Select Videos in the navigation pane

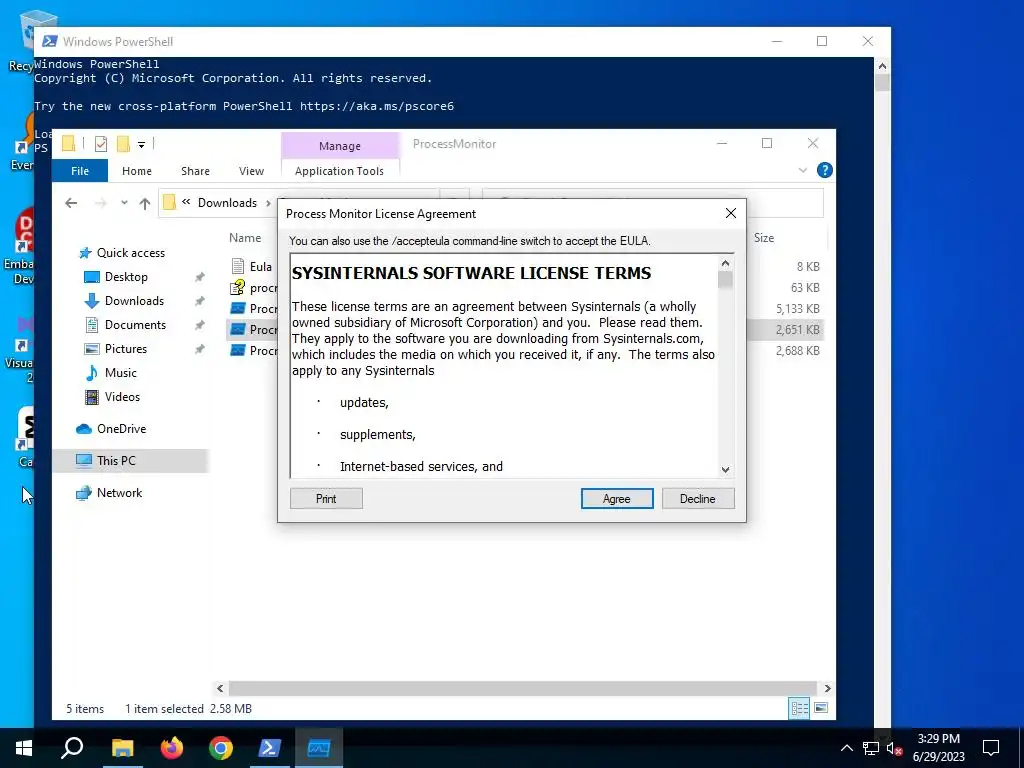click(122, 397)
